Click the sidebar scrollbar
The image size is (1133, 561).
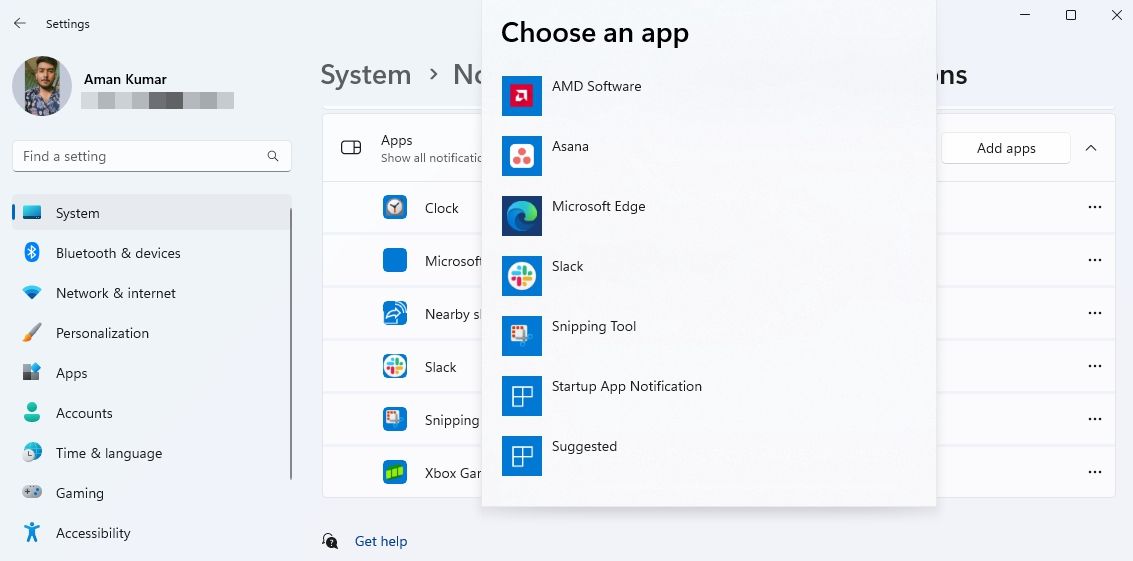[x=290, y=343]
